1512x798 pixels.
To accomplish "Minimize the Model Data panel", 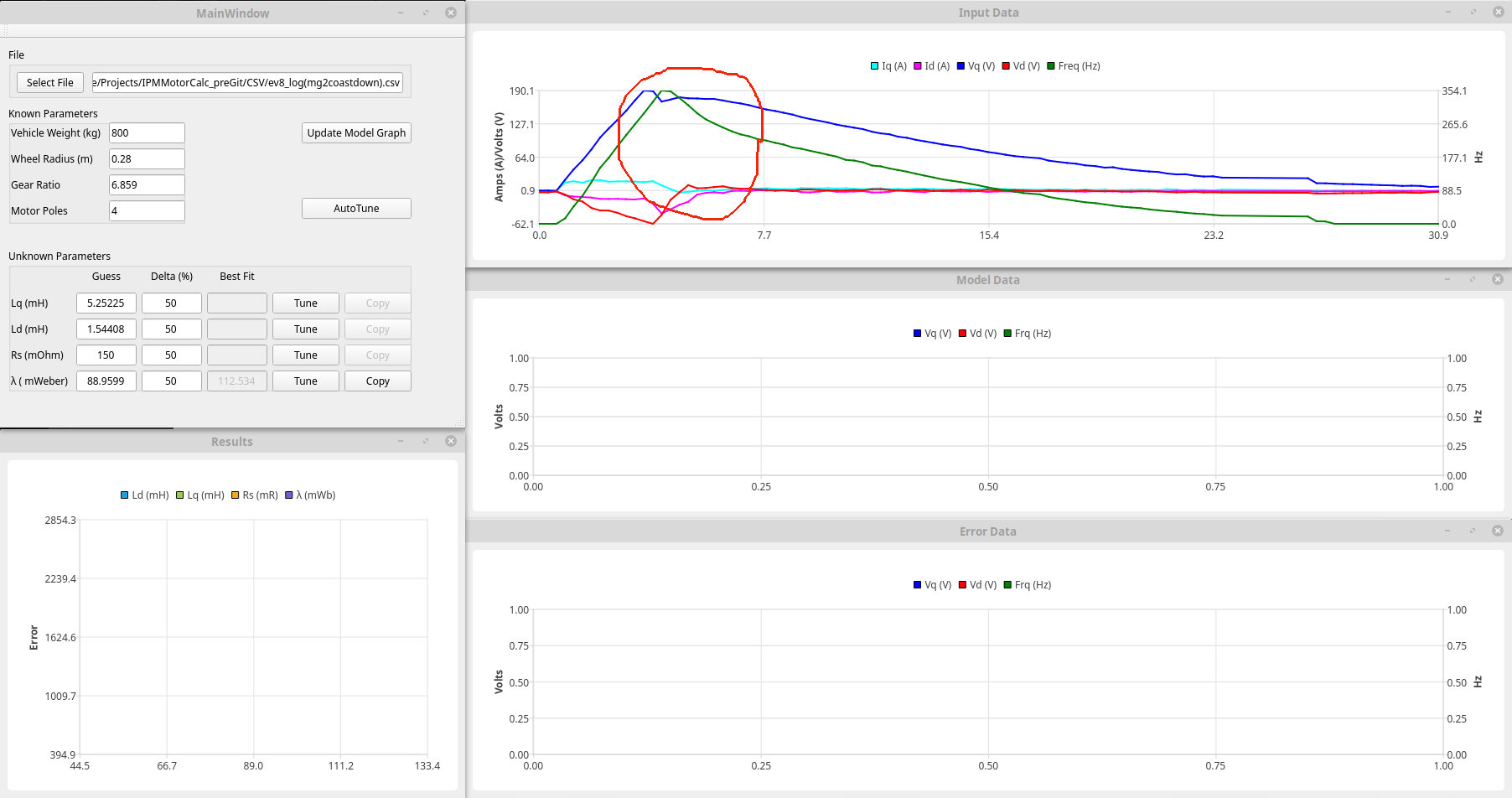I will pos(1447,280).
